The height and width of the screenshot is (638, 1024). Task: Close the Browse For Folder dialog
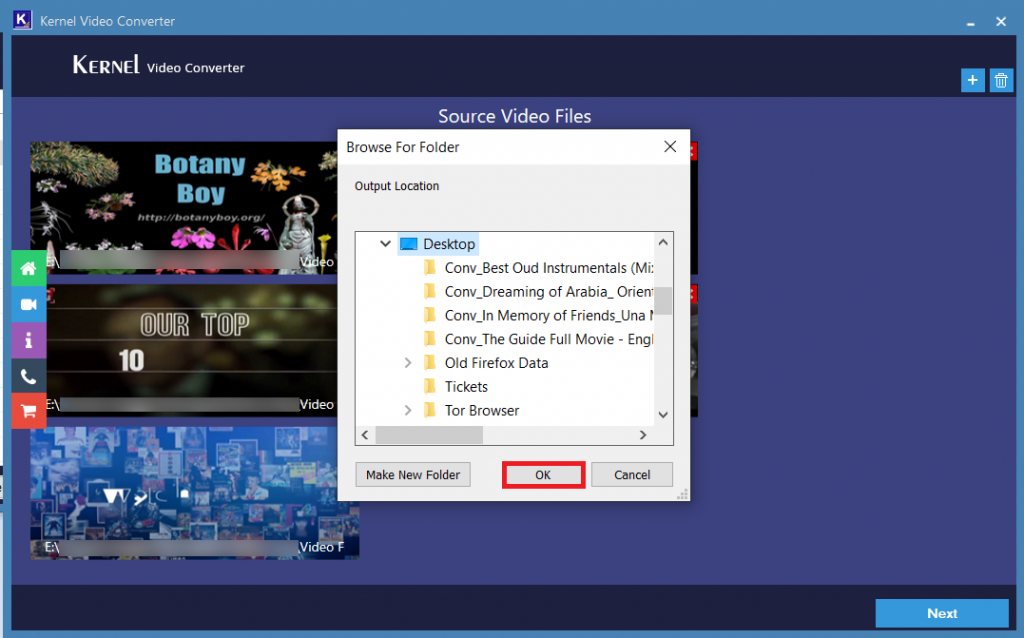pos(670,146)
